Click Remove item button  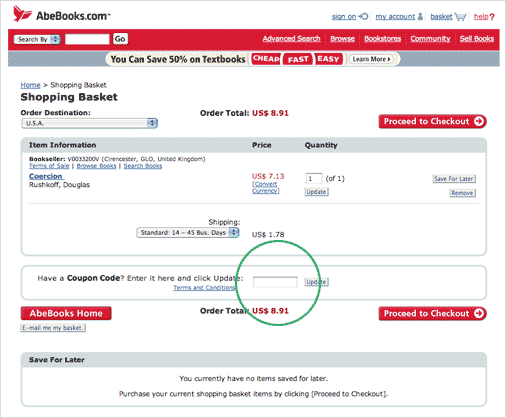click(x=462, y=193)
